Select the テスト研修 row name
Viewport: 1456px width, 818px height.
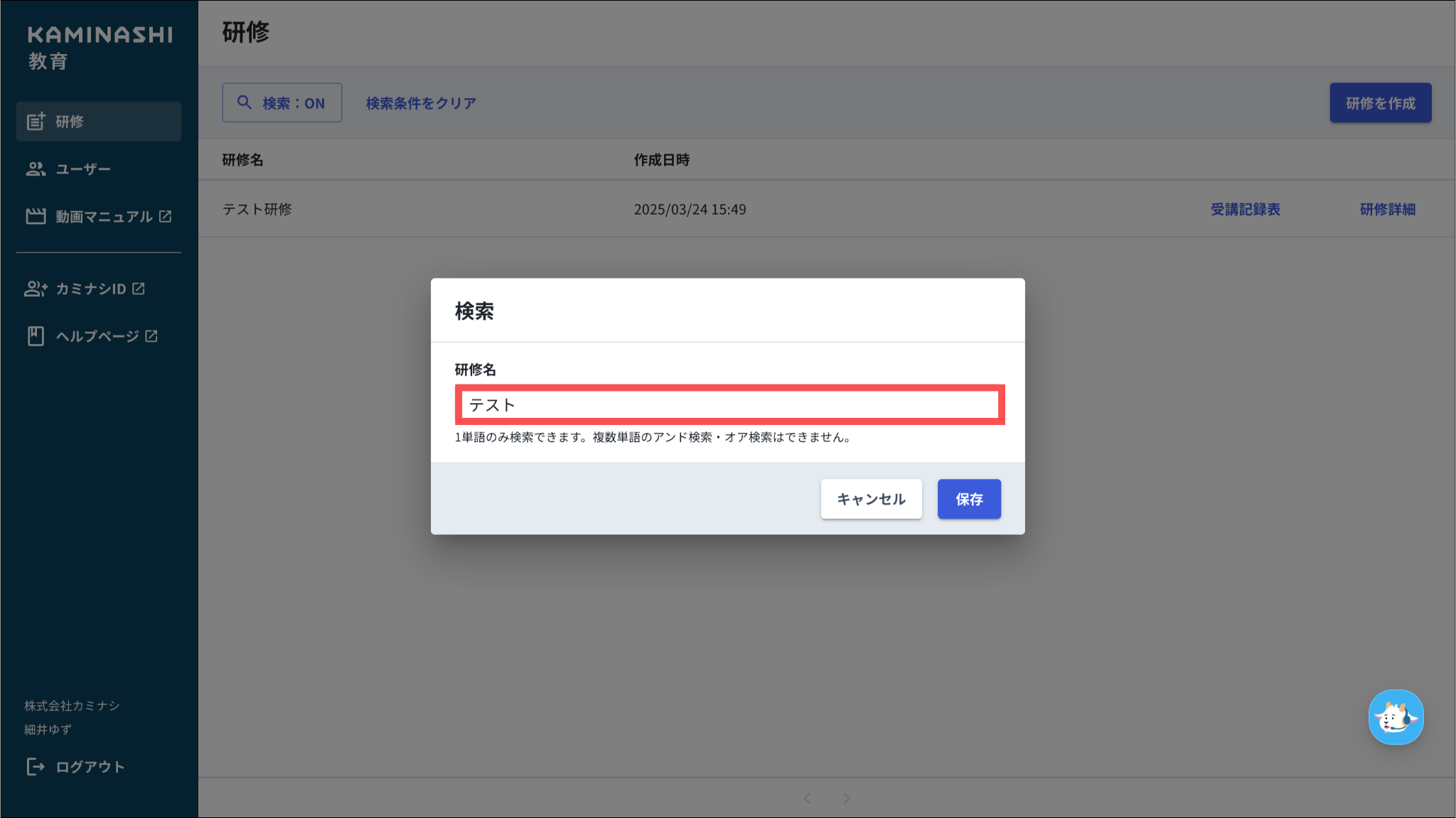257,210
